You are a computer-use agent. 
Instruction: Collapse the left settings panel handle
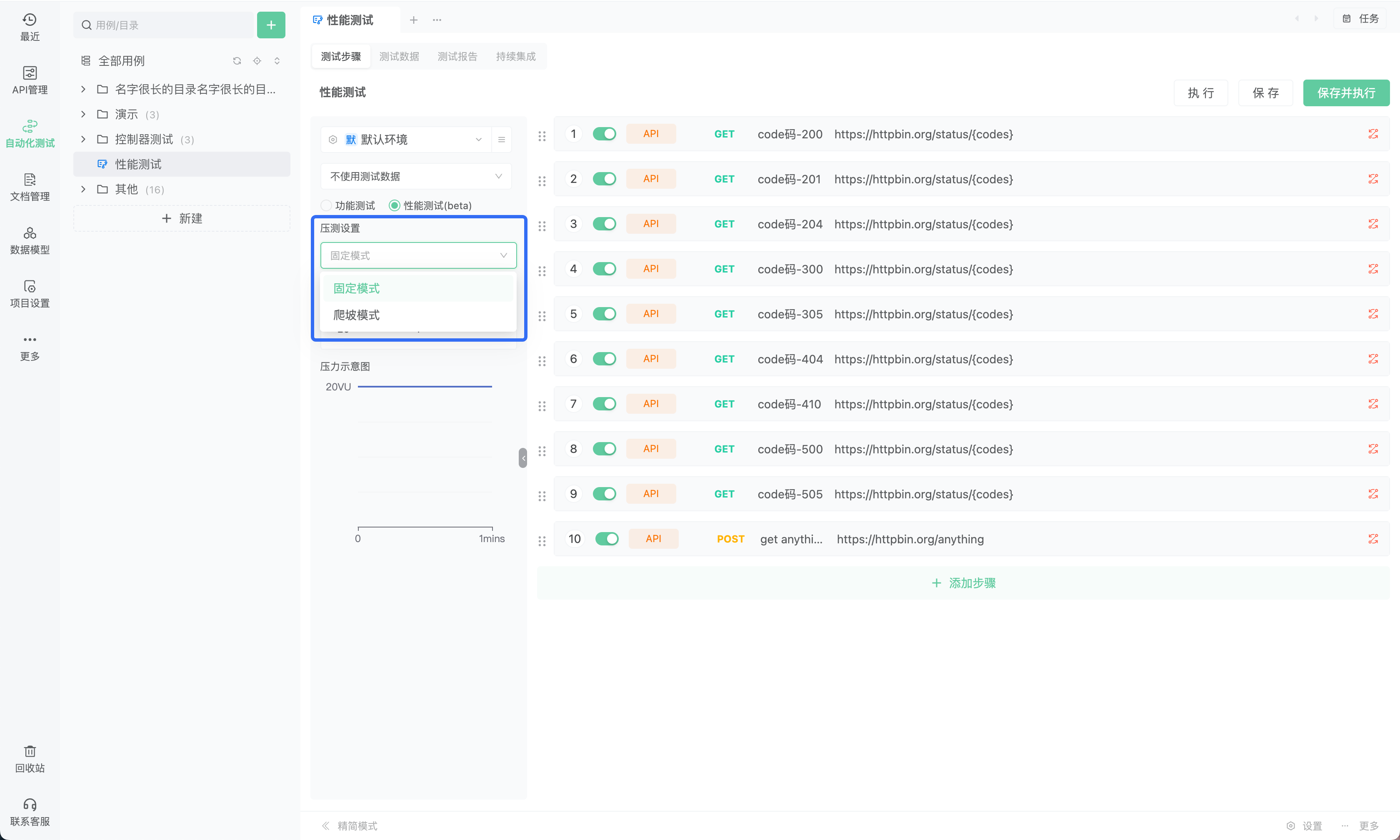click(x=523, y=458)
